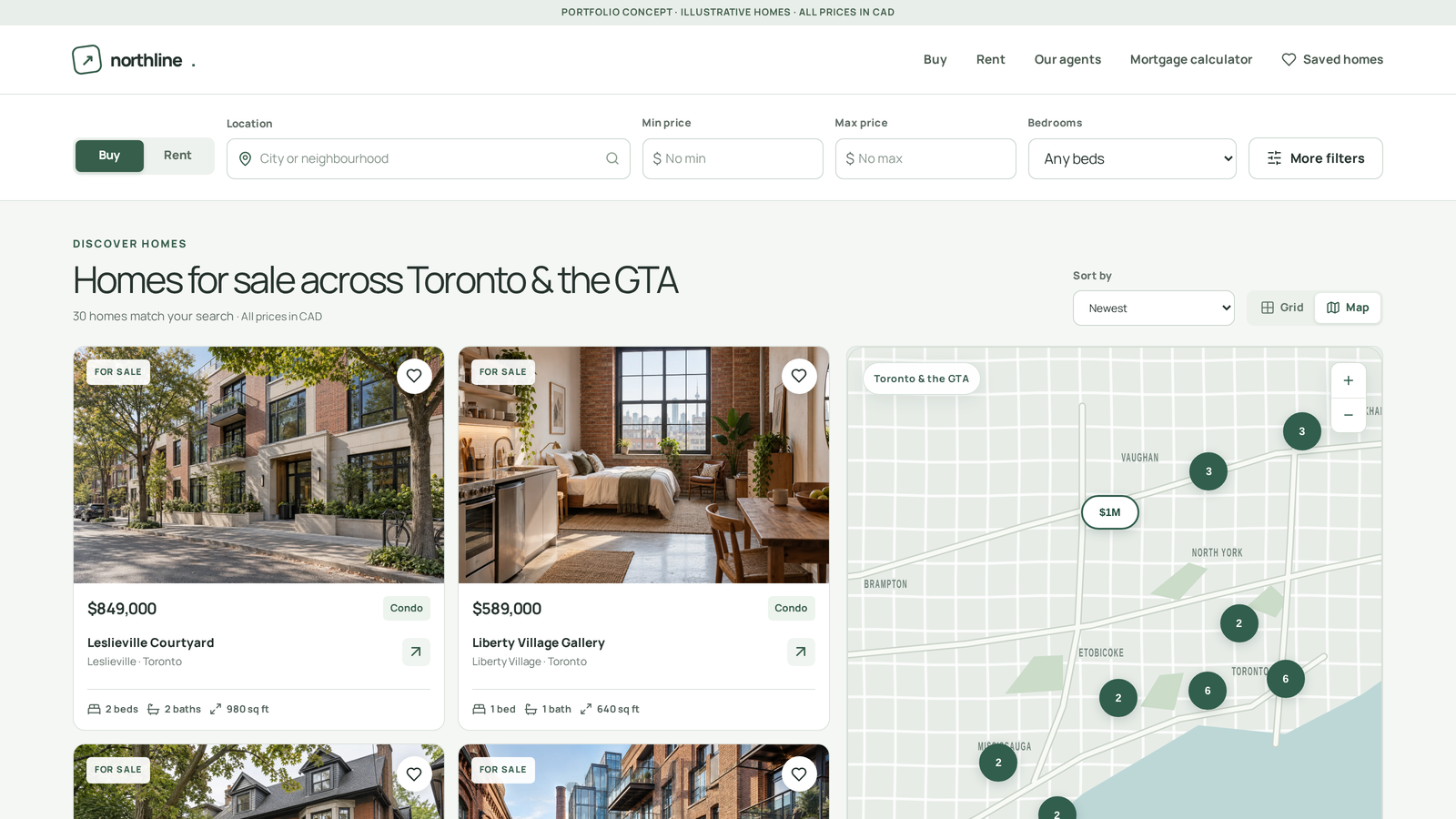Favorite the fourth listing with the heart icon
1456x819 pixels.
[x=799, y=774]
